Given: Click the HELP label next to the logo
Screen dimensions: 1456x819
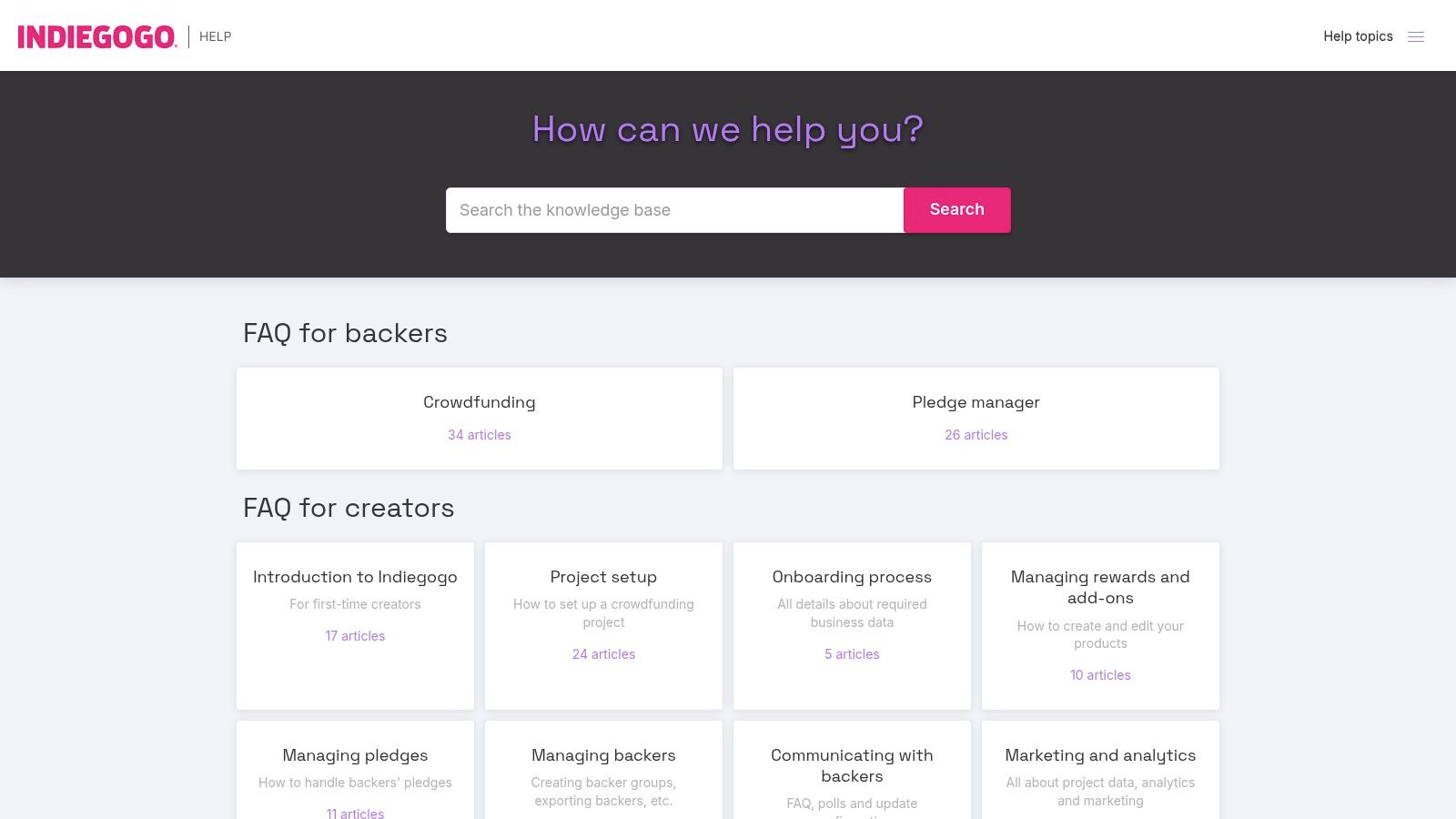Looking at the screenshot, I should click(x=215, y=36).
